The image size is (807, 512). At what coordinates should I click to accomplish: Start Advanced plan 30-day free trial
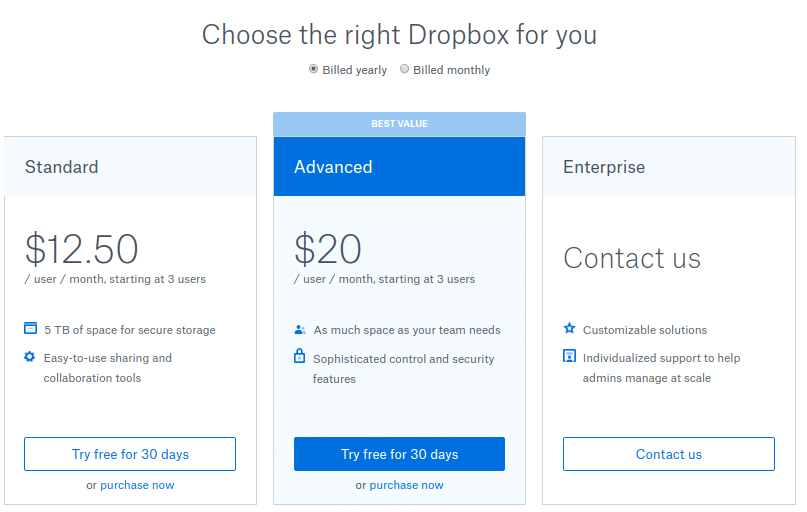click(399, 454)
